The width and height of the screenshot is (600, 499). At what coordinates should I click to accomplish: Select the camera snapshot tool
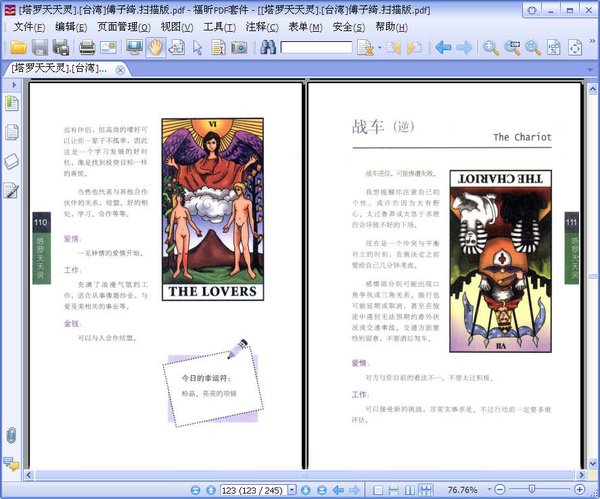point(239,47)
